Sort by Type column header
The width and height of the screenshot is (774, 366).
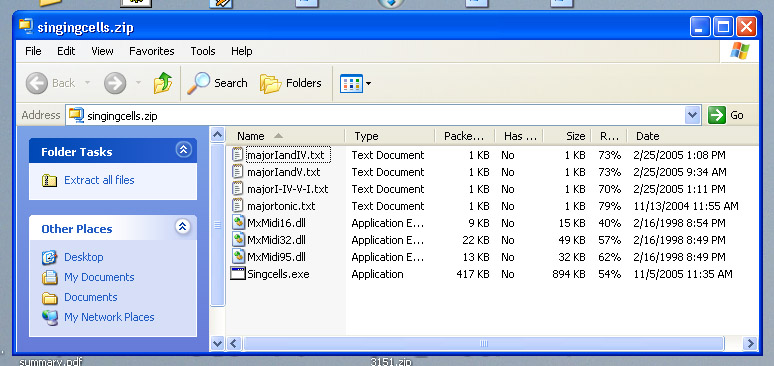(389, 136)
